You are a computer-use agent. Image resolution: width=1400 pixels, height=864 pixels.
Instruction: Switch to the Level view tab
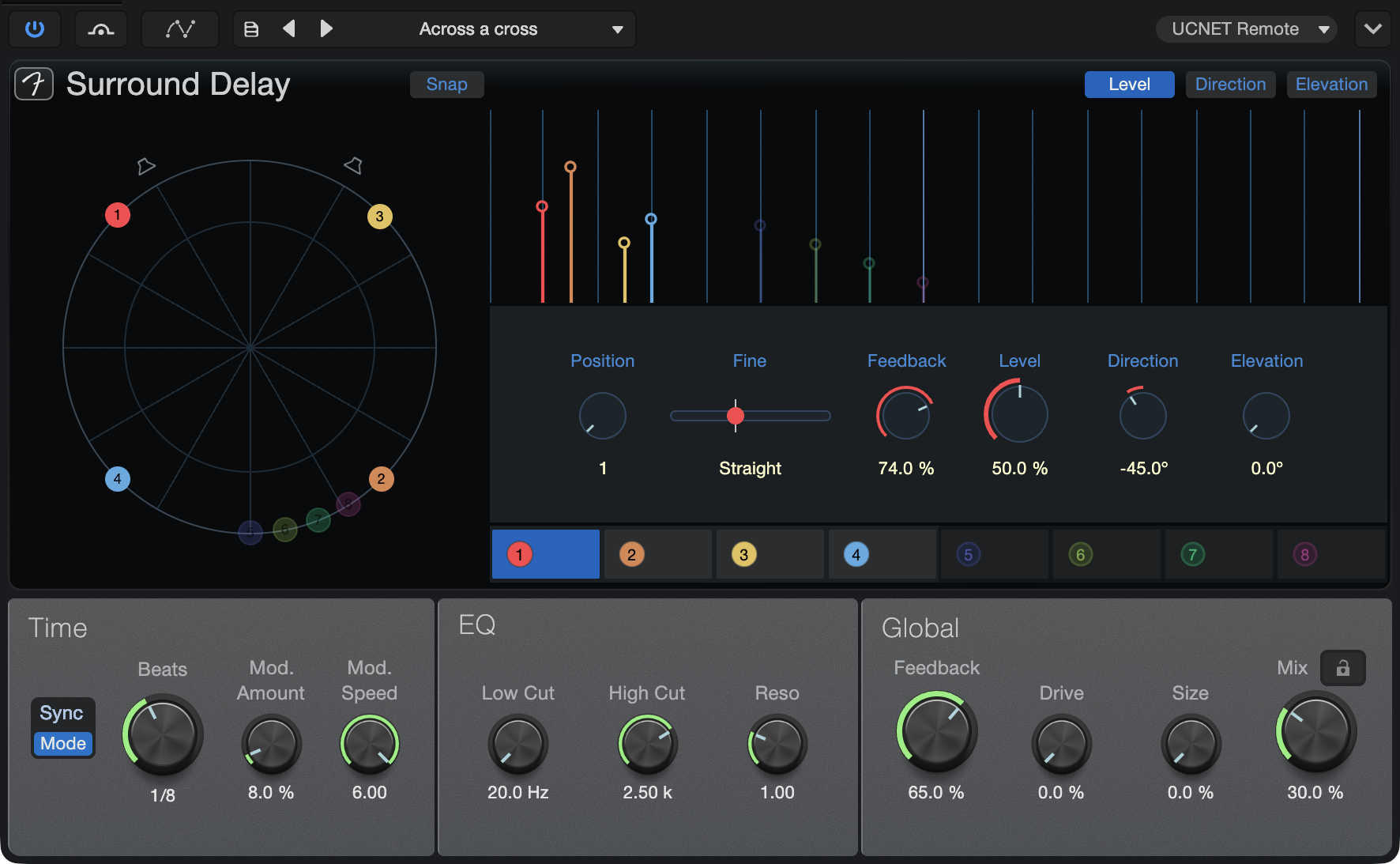pyautogui.click(x=1129, y=85)
